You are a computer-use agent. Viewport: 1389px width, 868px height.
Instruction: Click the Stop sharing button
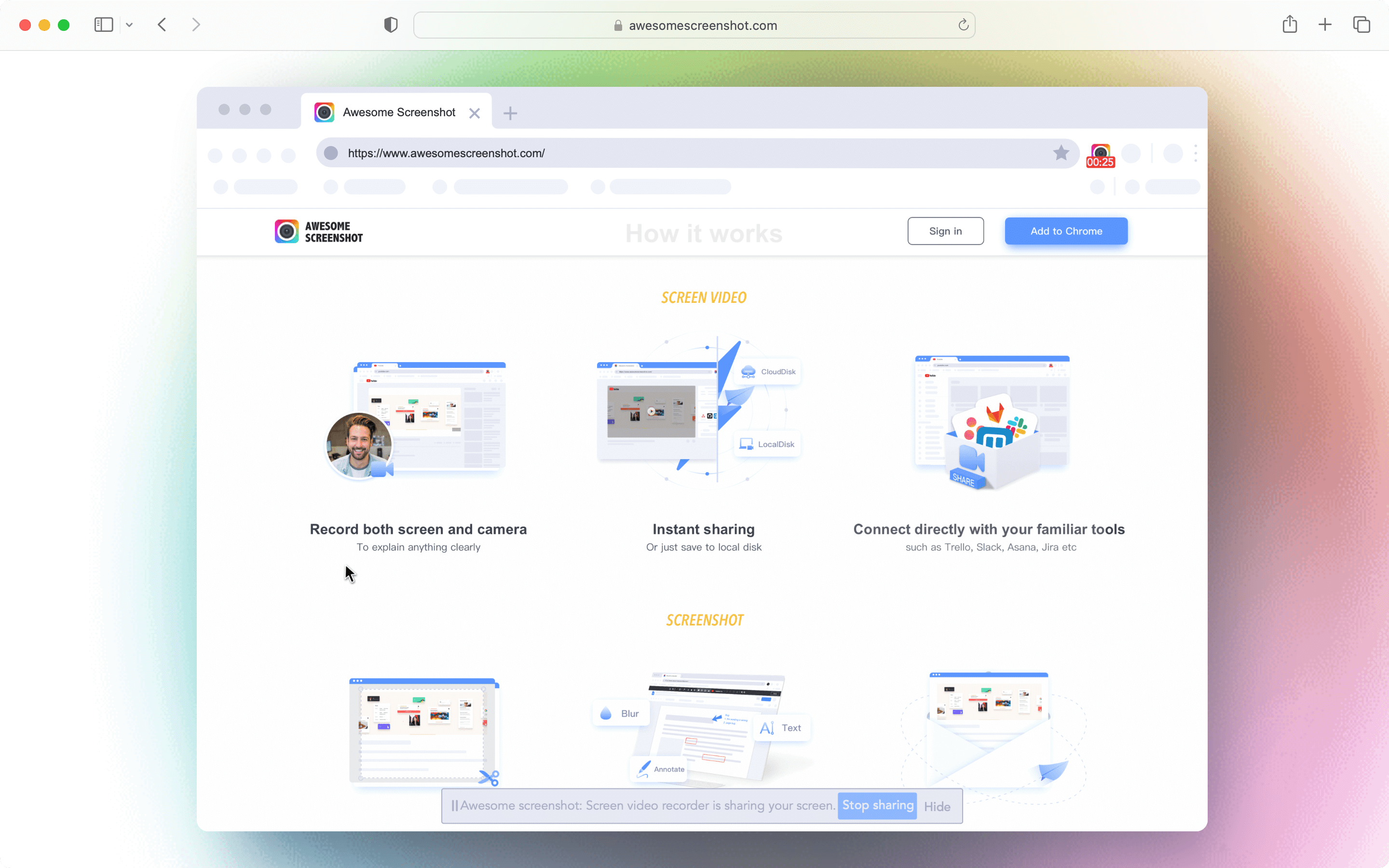click(x=877, y=806)
